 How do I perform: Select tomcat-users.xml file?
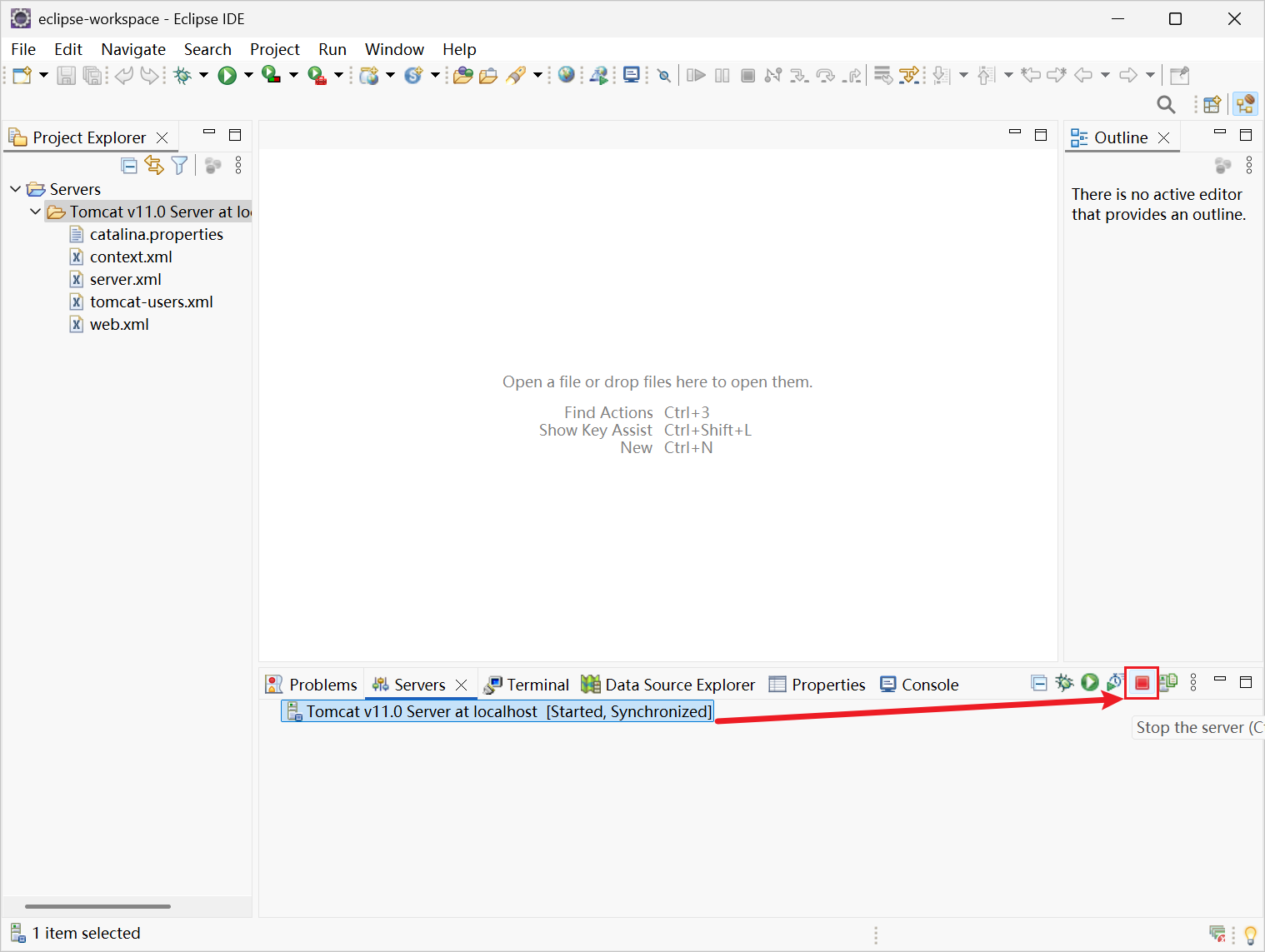pos(142,302)
